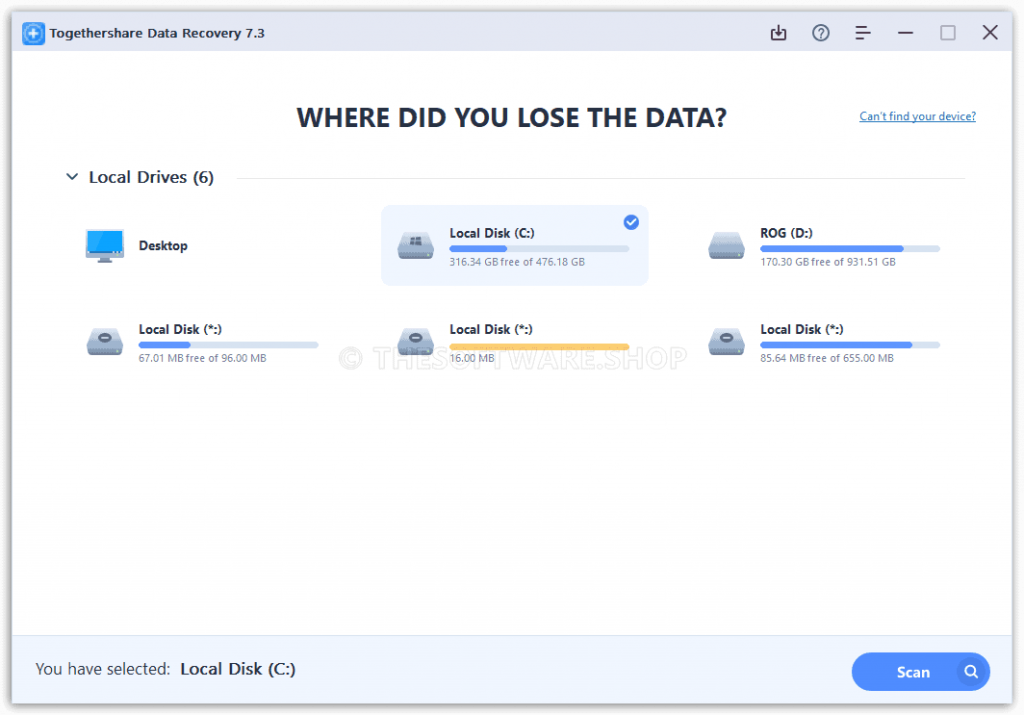
Task: Click the Local Disk (C:) drive icon
Action: pos(416,246)
